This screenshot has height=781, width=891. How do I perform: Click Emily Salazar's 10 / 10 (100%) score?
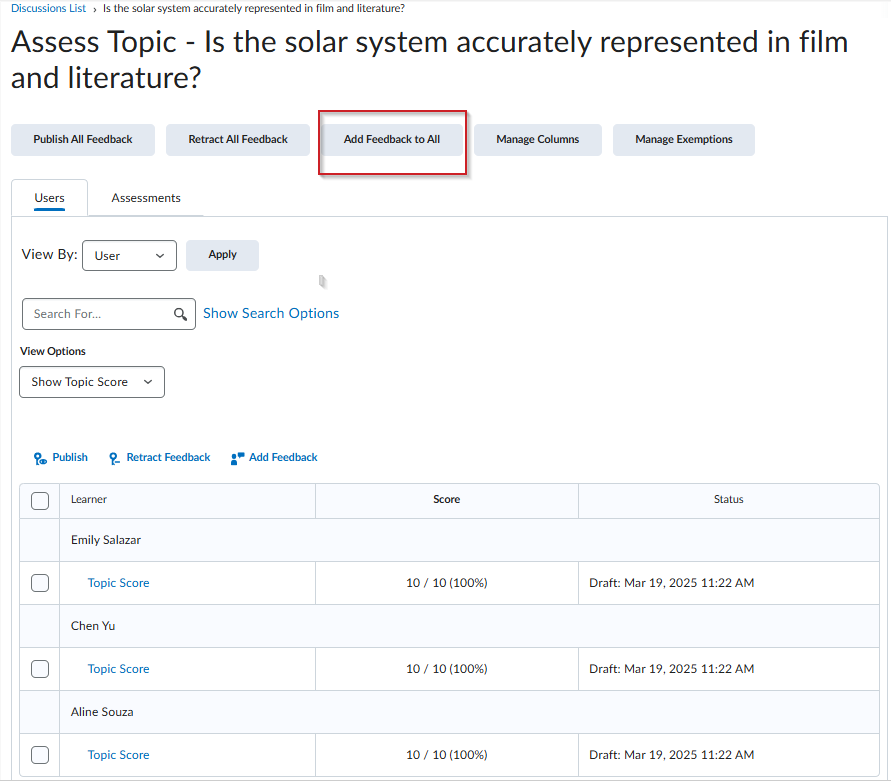[x=447, y=583]
